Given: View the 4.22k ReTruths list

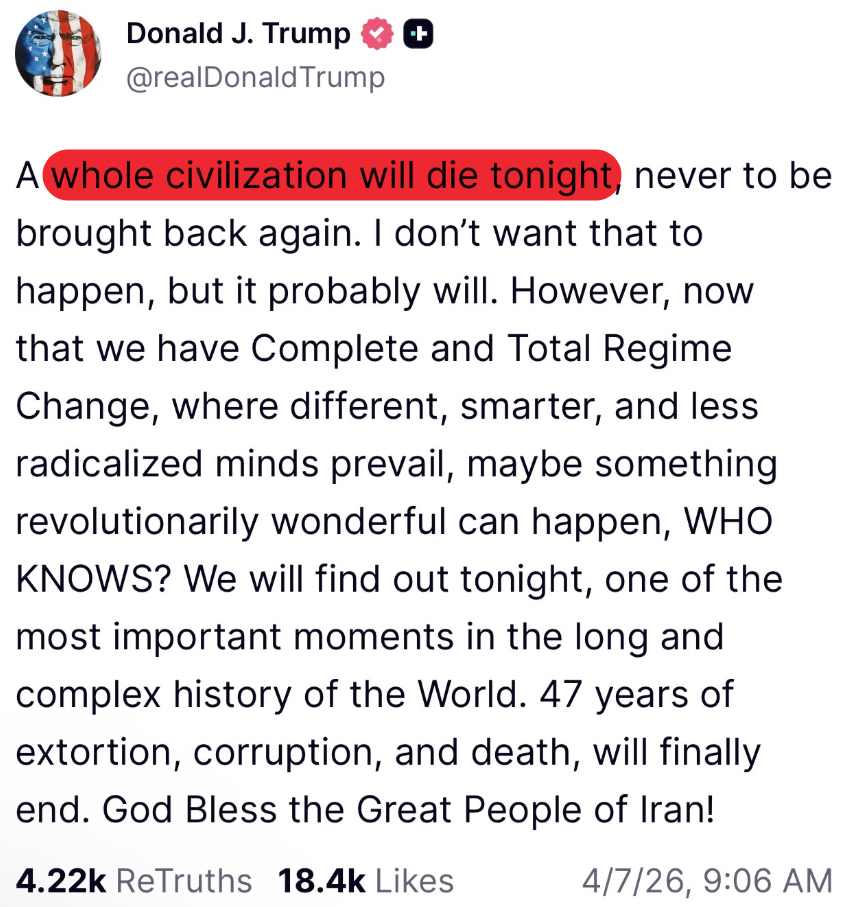Looking at the screenshot, I should 134,880.
